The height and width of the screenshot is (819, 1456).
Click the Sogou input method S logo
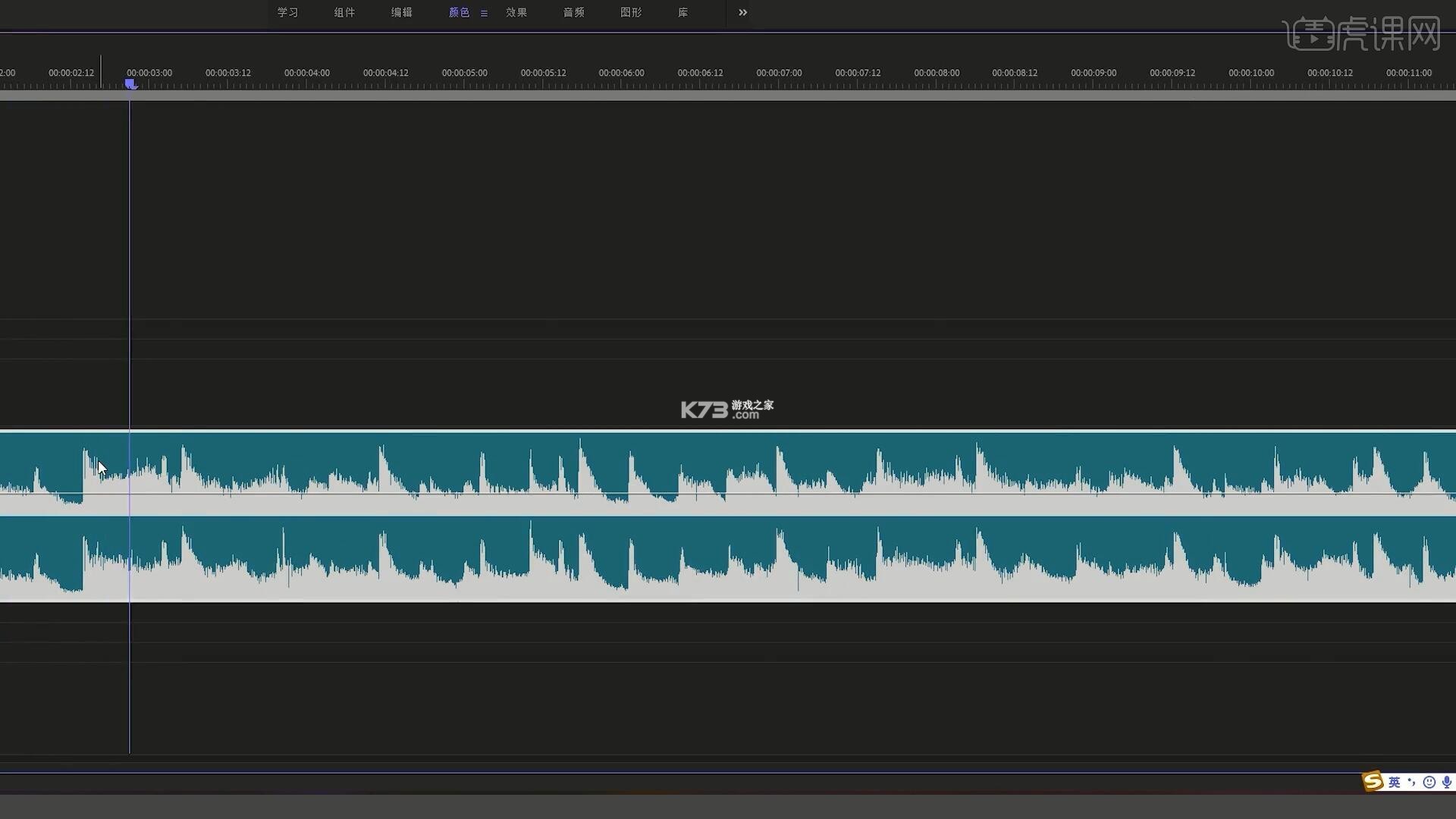click(1373, 781)
